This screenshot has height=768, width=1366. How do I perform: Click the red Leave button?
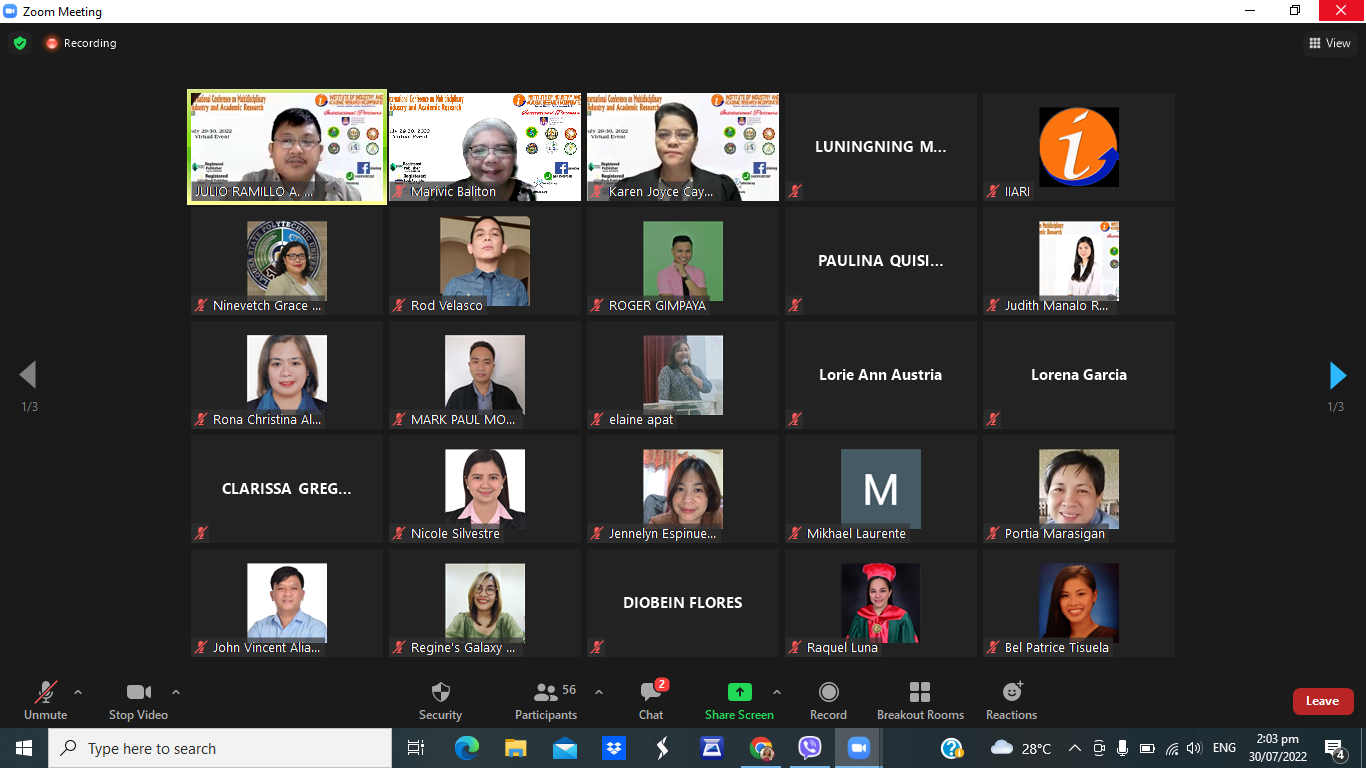click(1322, 701)
